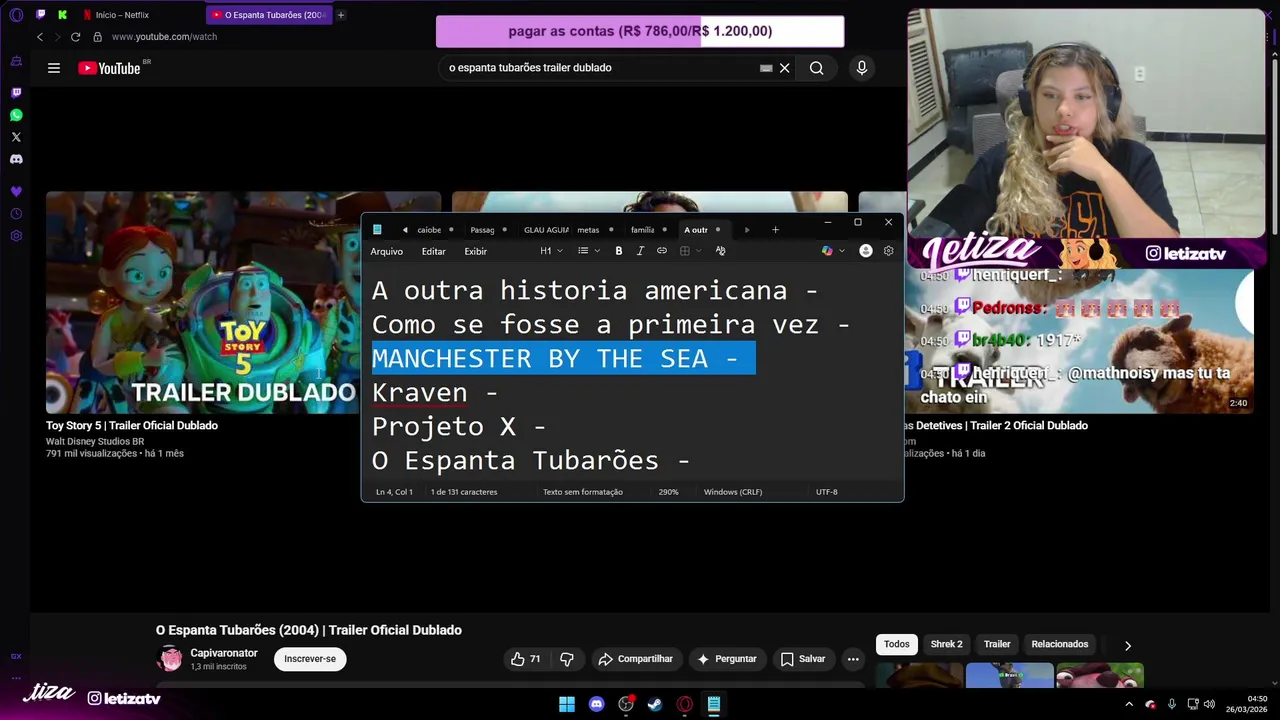Open Walt Disney Studios BR channel
This screenshot has height=720, width=1280.
[x=95, y=441]
